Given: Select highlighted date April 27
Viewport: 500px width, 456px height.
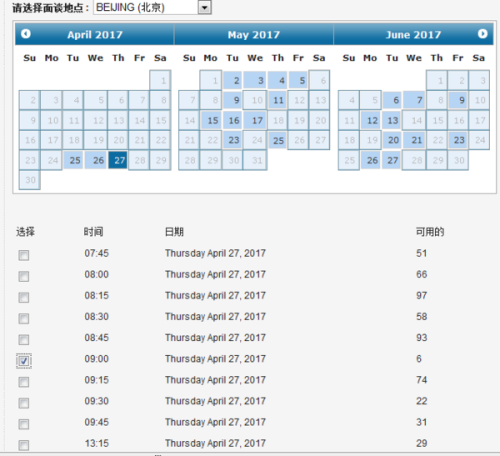Looking at the screenshot, I should [x=118, y=160].
